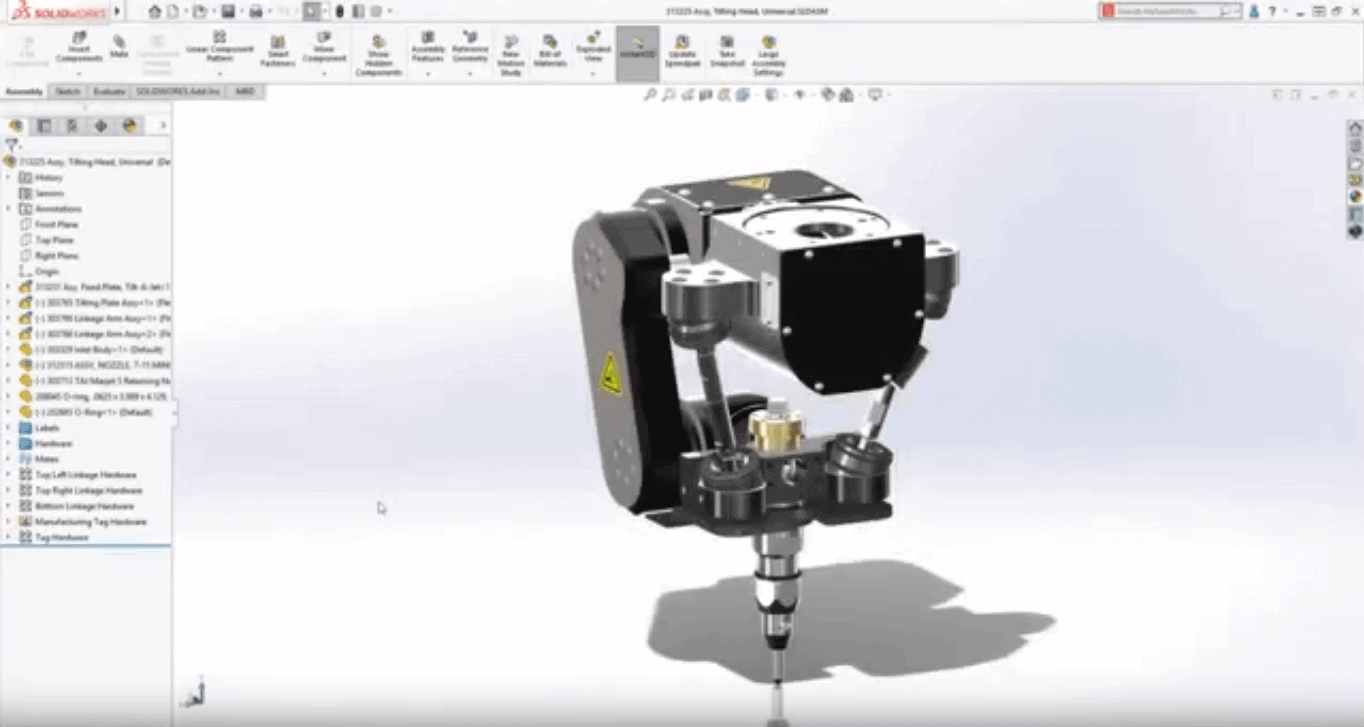Select Origin in feature tree

(x=47, y=272)
